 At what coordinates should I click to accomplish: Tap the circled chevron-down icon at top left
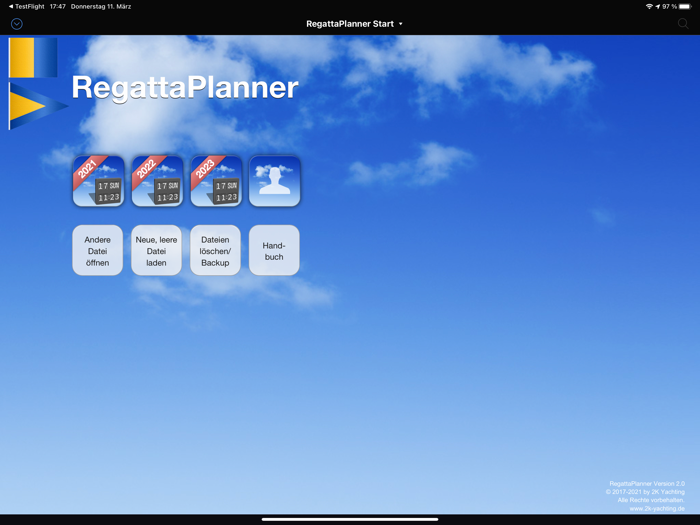coord(17,24)
